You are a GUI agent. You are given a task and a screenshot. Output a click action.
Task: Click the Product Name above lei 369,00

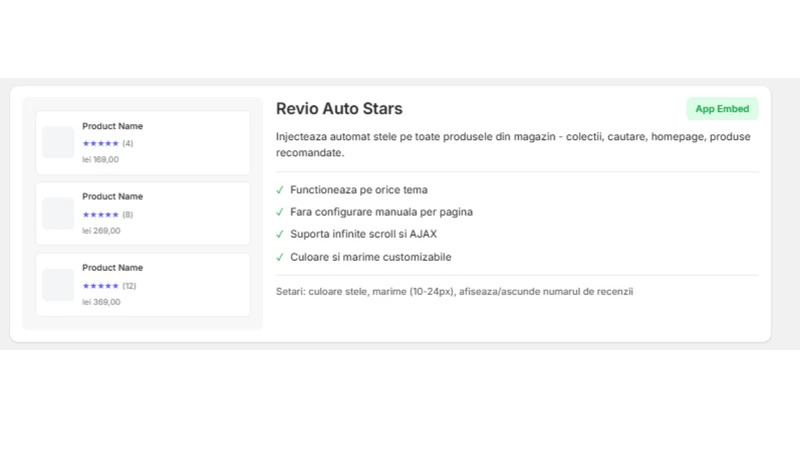(113, 268)
